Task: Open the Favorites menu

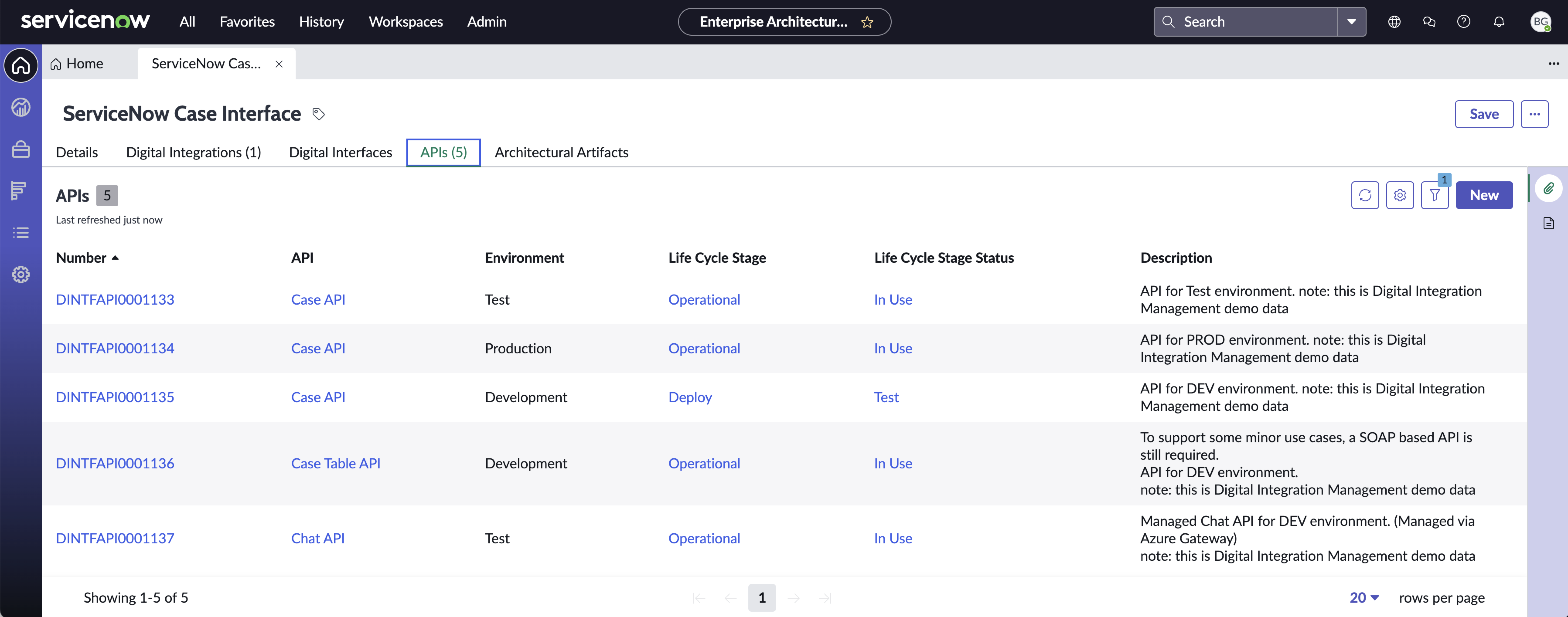Action: (x=247, y=22)
